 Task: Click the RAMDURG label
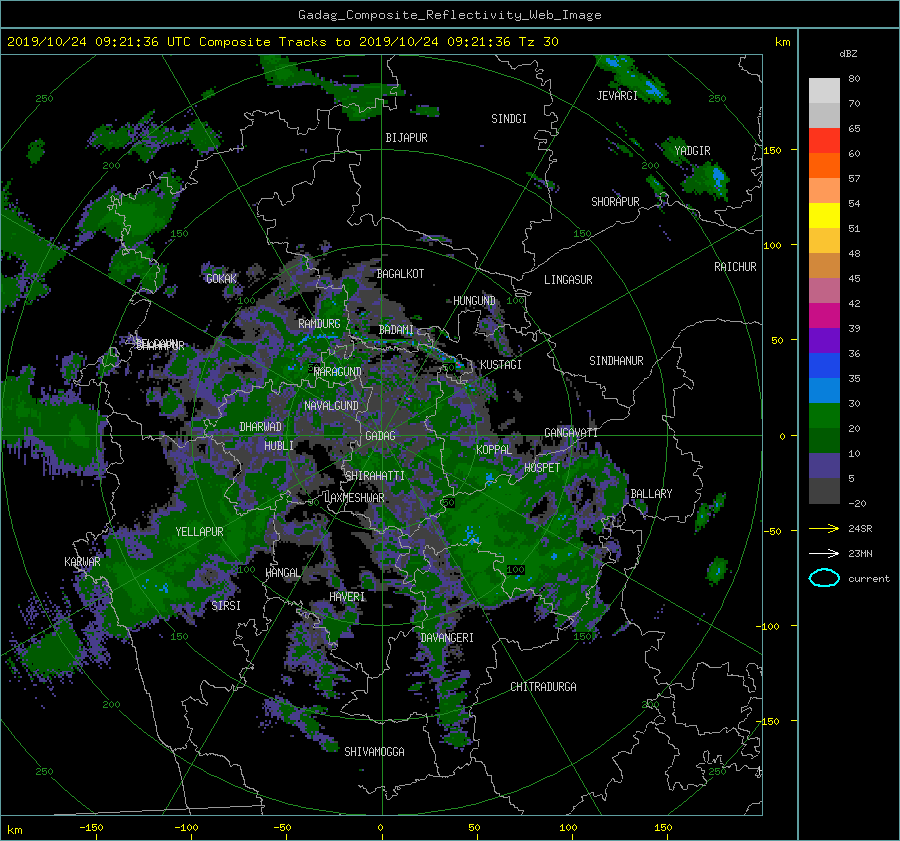(x=319, y=324)
